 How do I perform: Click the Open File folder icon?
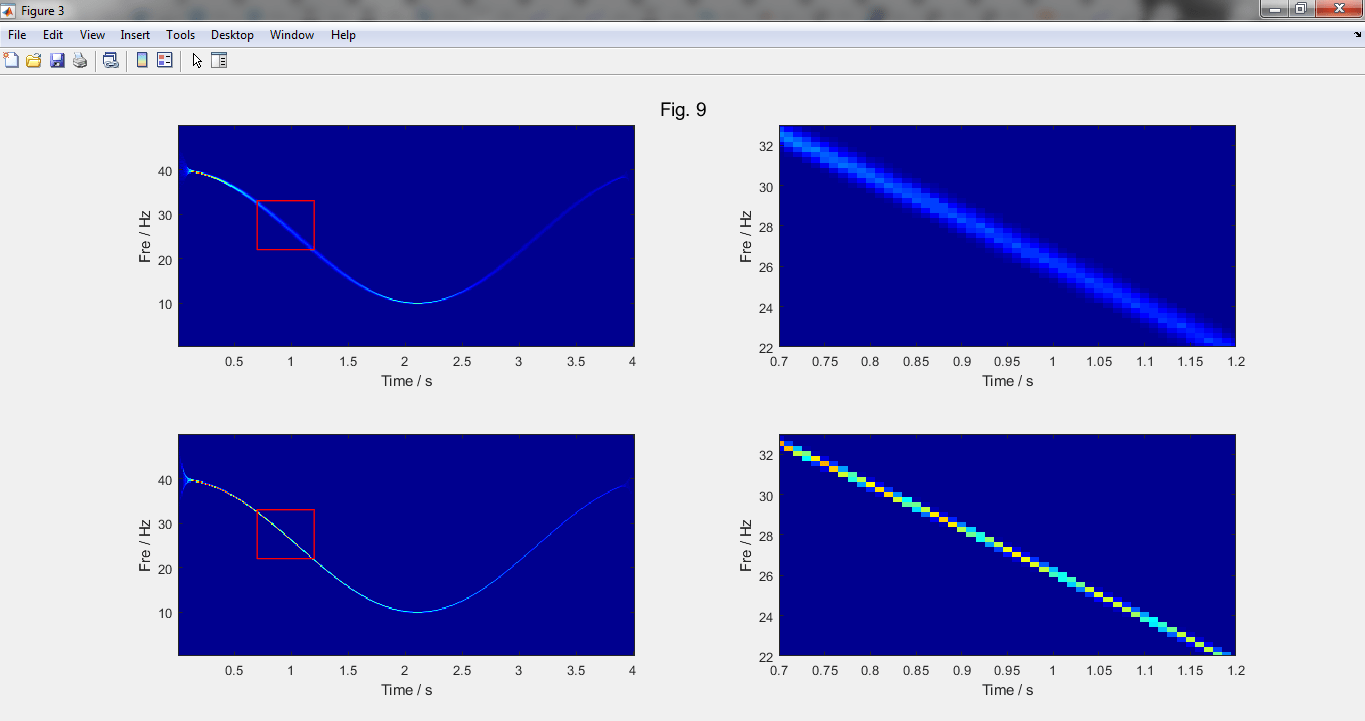(34, 61)
